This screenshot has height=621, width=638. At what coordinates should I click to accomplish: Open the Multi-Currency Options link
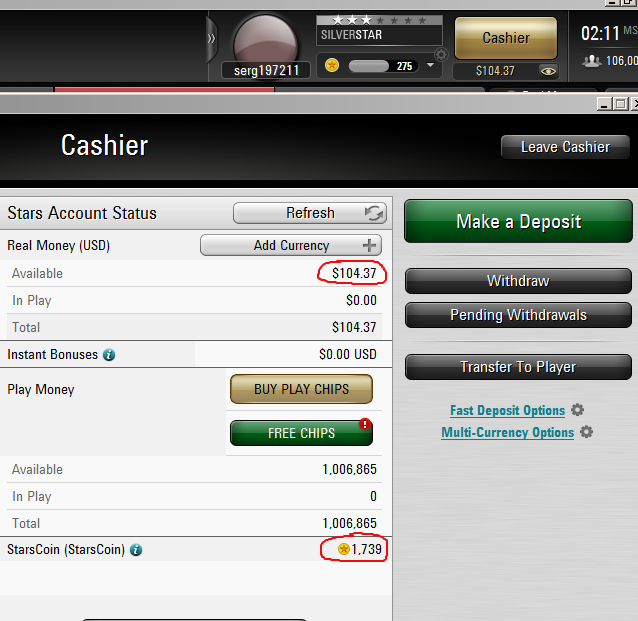tap(507, 433)
